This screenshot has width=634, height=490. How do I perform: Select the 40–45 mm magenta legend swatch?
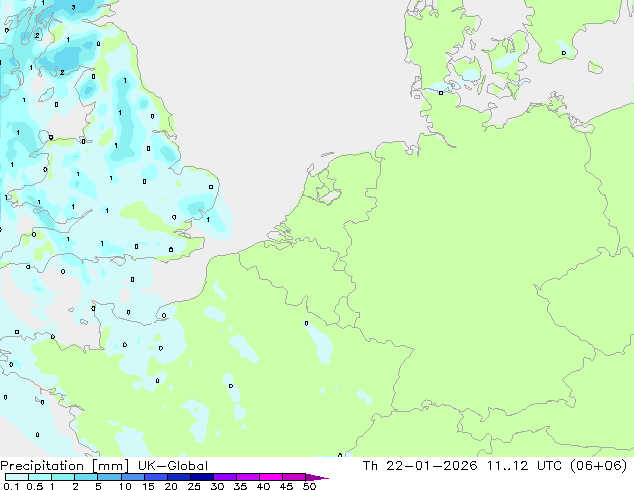tap(271, 477)
